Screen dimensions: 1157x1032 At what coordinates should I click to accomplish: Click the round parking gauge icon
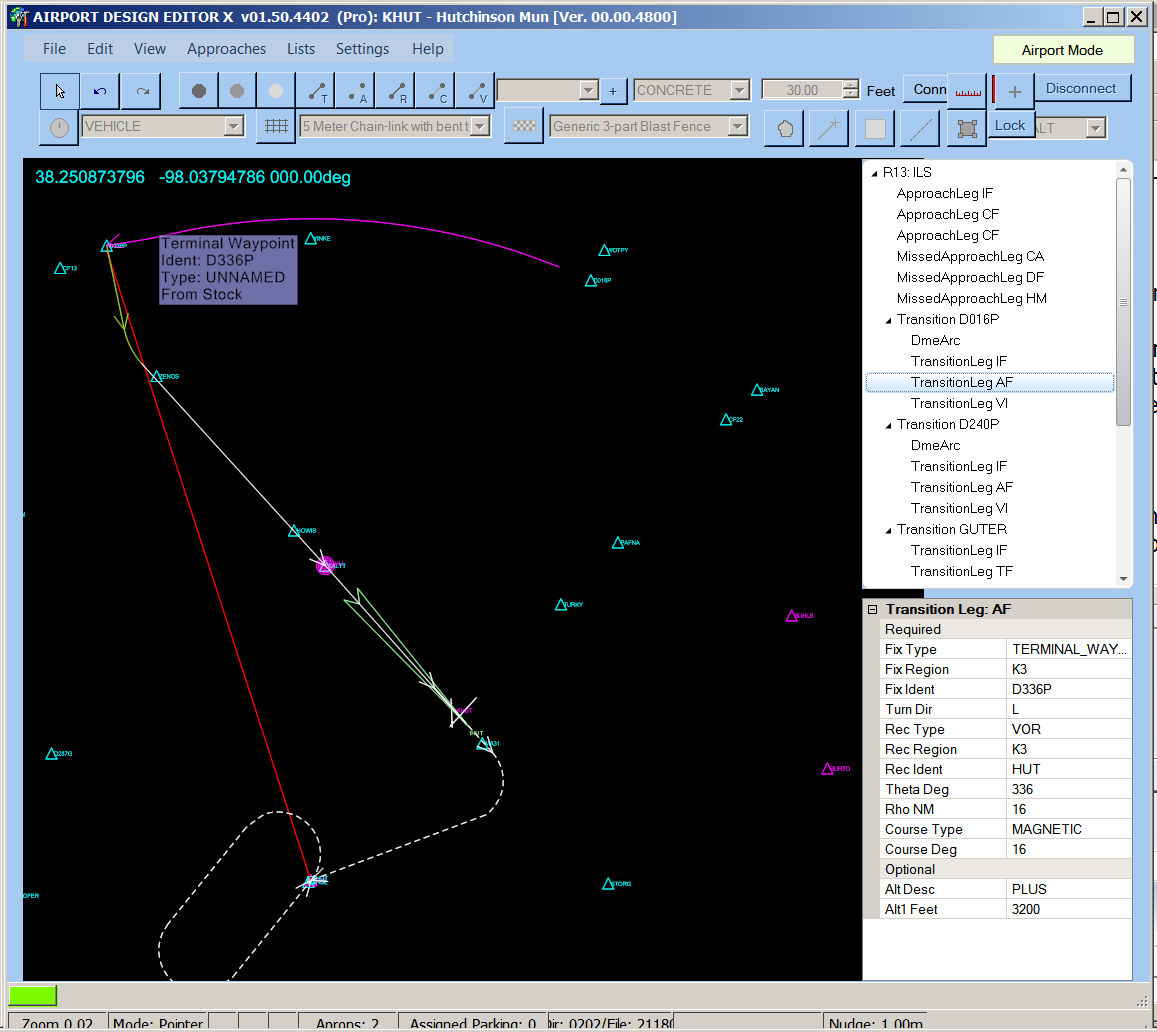(x=59, y=127)
